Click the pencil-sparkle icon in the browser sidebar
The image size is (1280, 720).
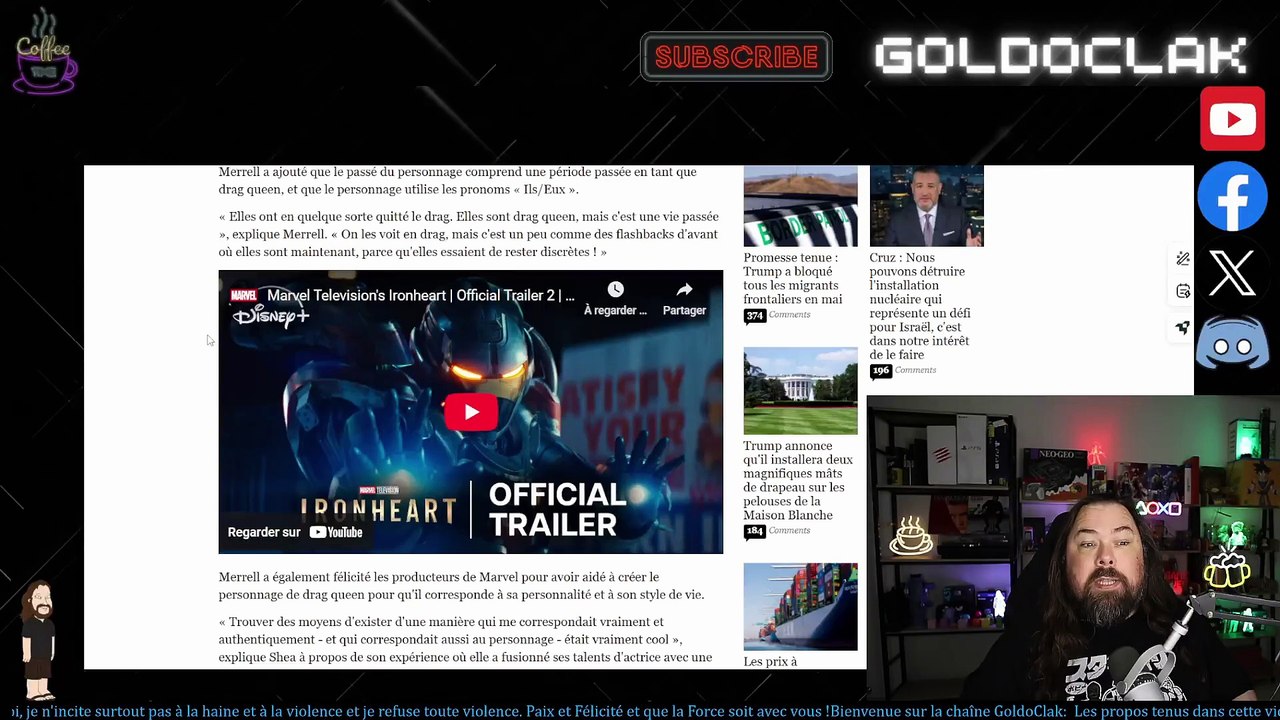pos(1183,259)
